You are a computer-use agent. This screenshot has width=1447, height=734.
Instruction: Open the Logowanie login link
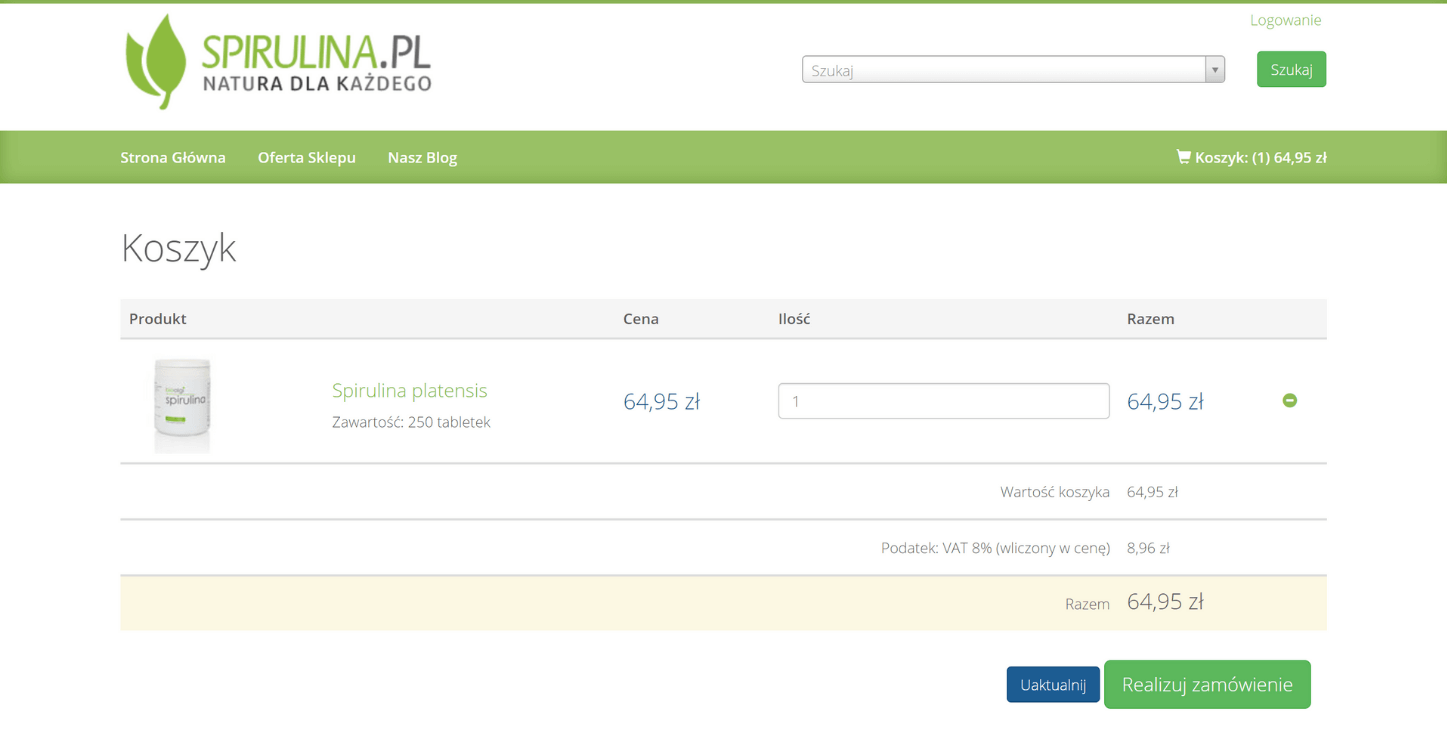click(1285, 20)
